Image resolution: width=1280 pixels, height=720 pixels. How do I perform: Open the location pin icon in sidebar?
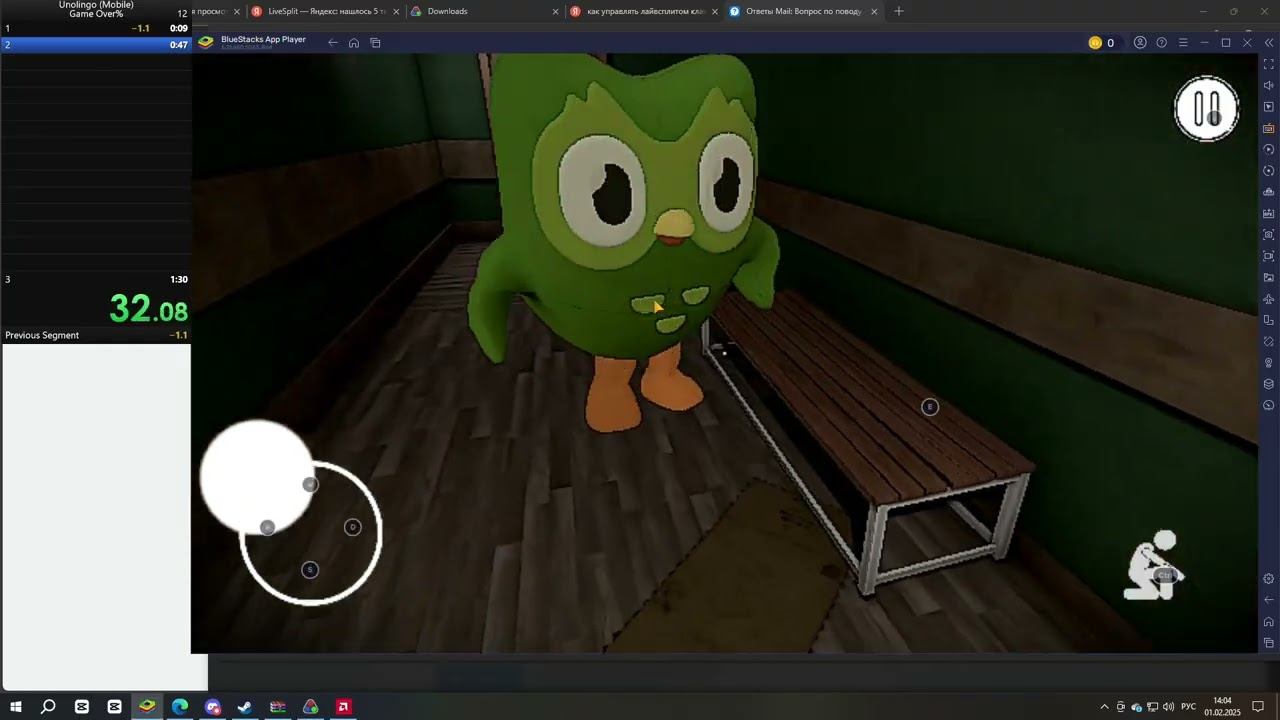(1269, 363)
